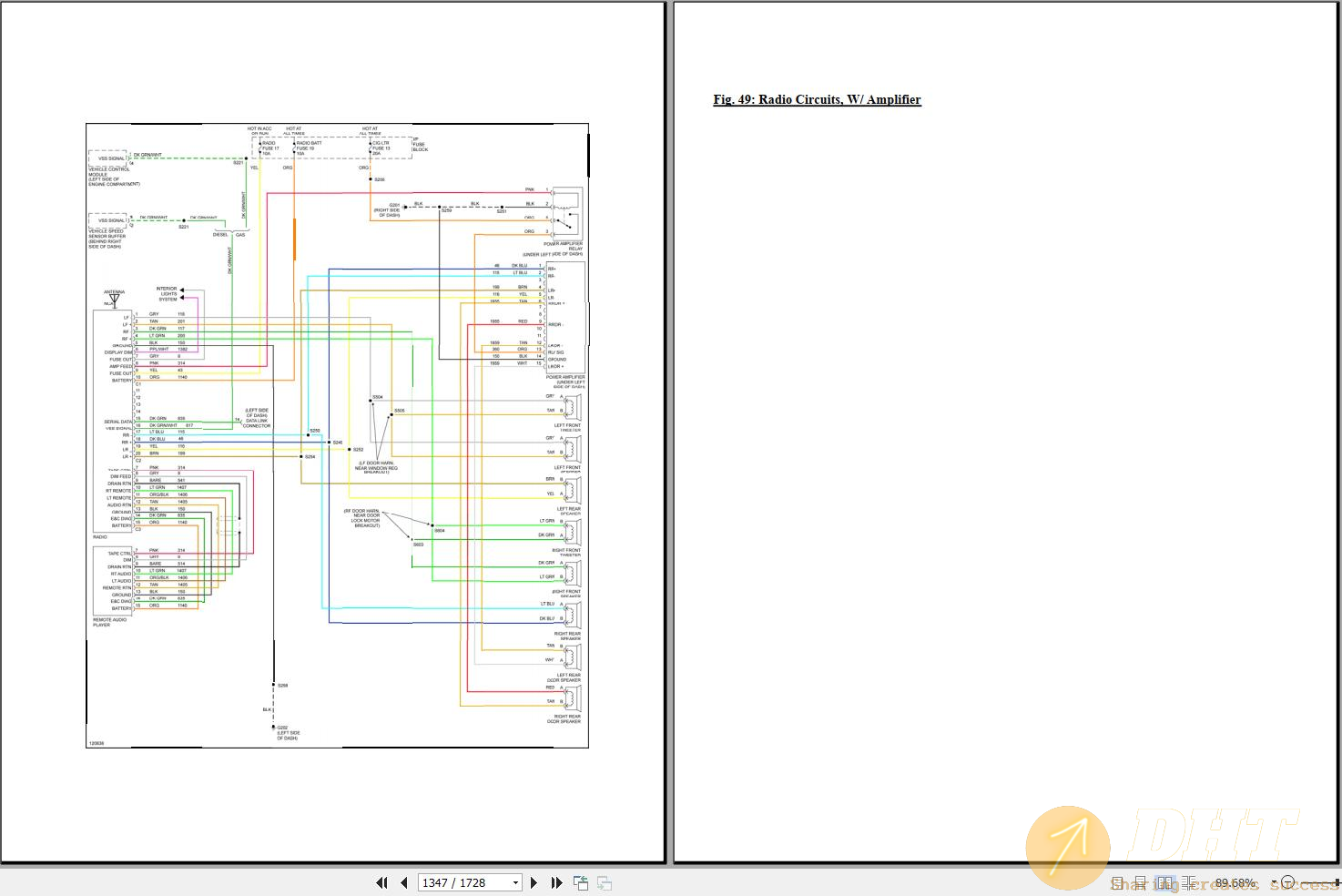
Task: Go to the previous page
Action: tap(403, 882)
